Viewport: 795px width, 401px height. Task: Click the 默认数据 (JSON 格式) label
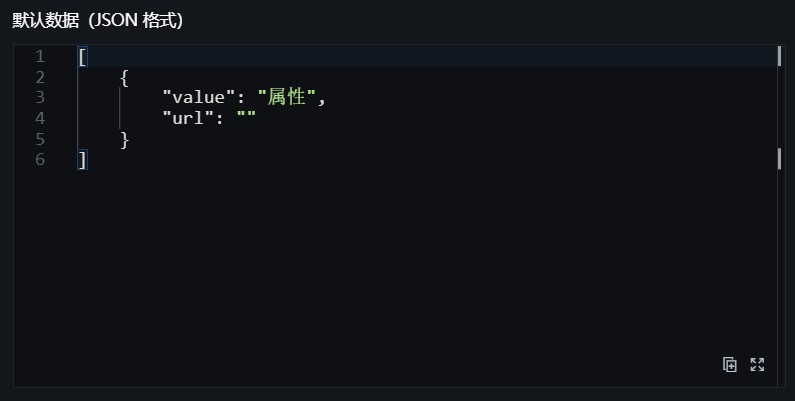tap(97, 21)
